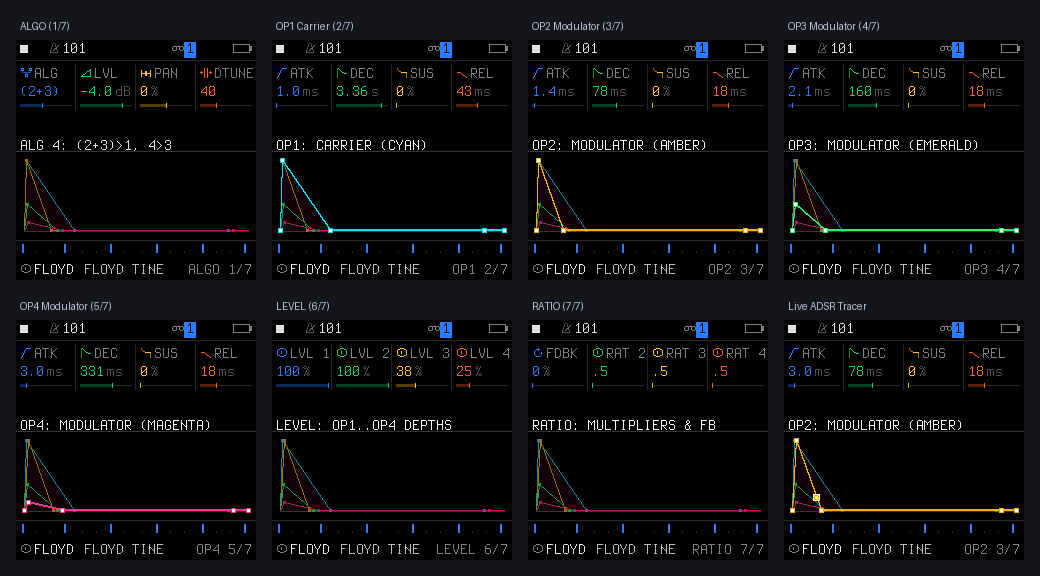
Task: Click the ATK icon in OP2 Modulator (3/7) panel
Action: [538, 73]
